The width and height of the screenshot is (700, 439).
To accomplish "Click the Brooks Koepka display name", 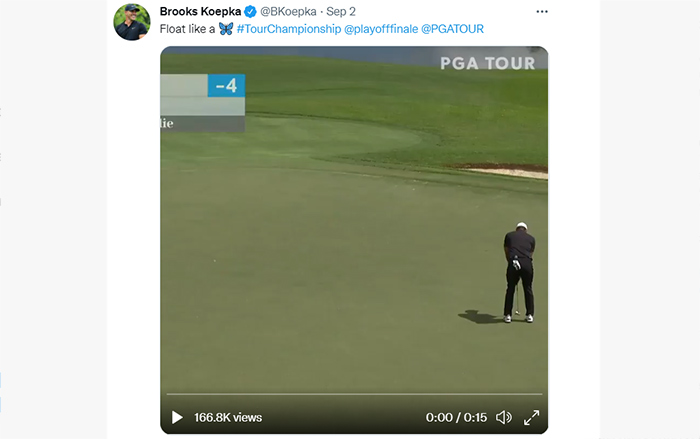I will pyautogui.click(x=200, y=12).
